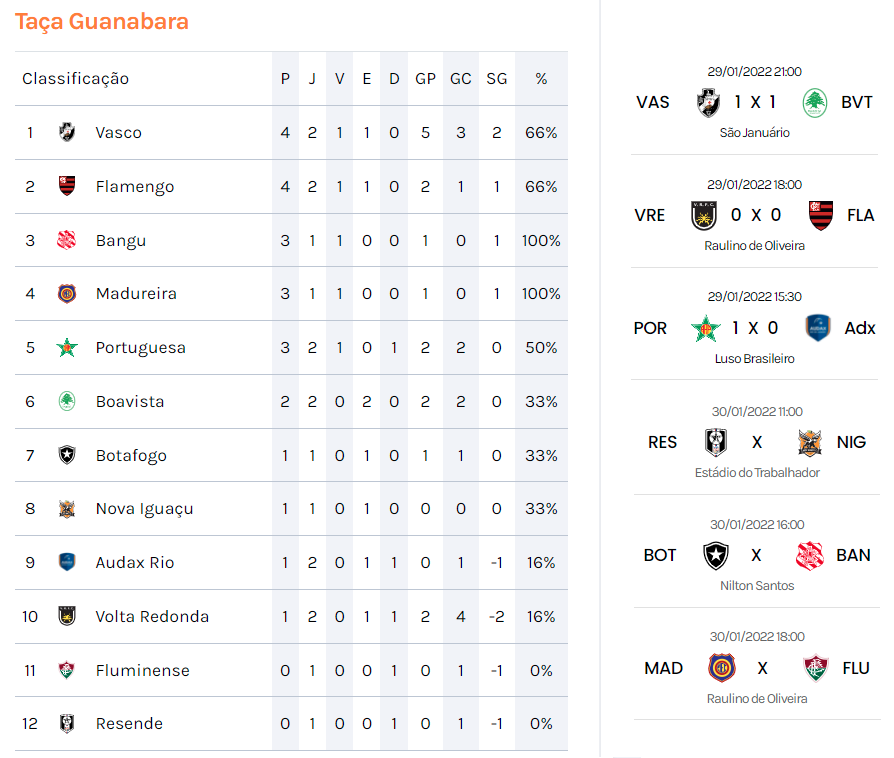Open the Boavista team name in standings

tap(130, 402)
